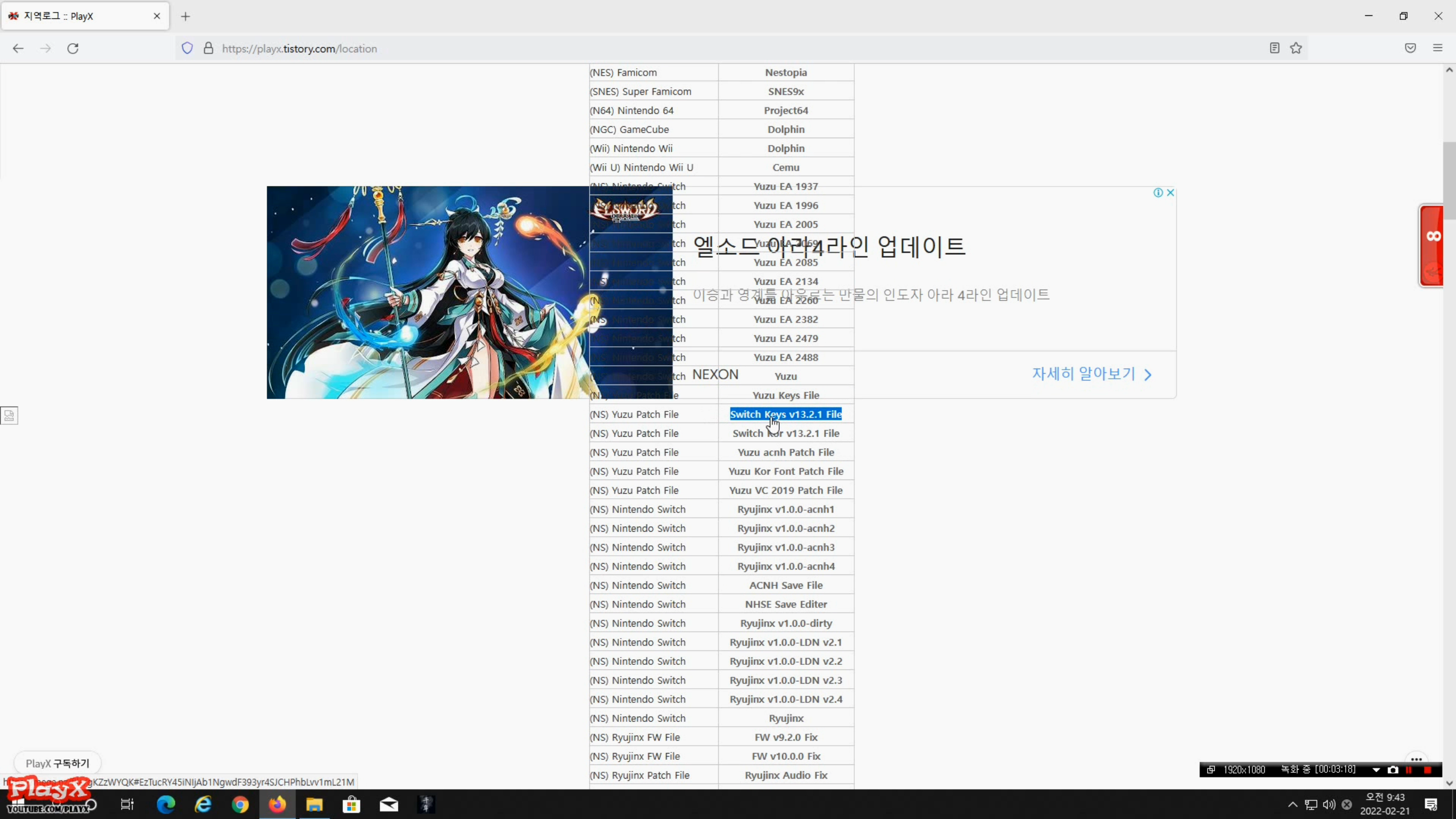Bookmark this page with star icon

coord(1296,48)
